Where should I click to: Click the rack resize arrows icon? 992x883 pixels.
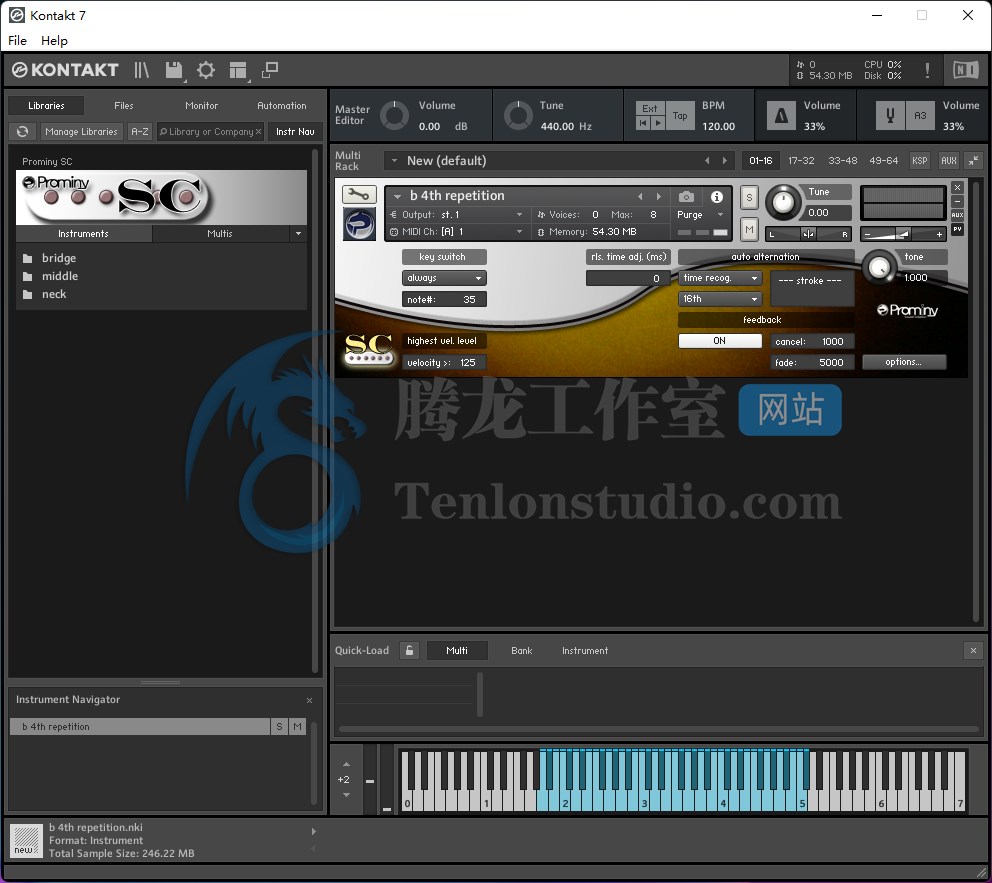point(974,161)
